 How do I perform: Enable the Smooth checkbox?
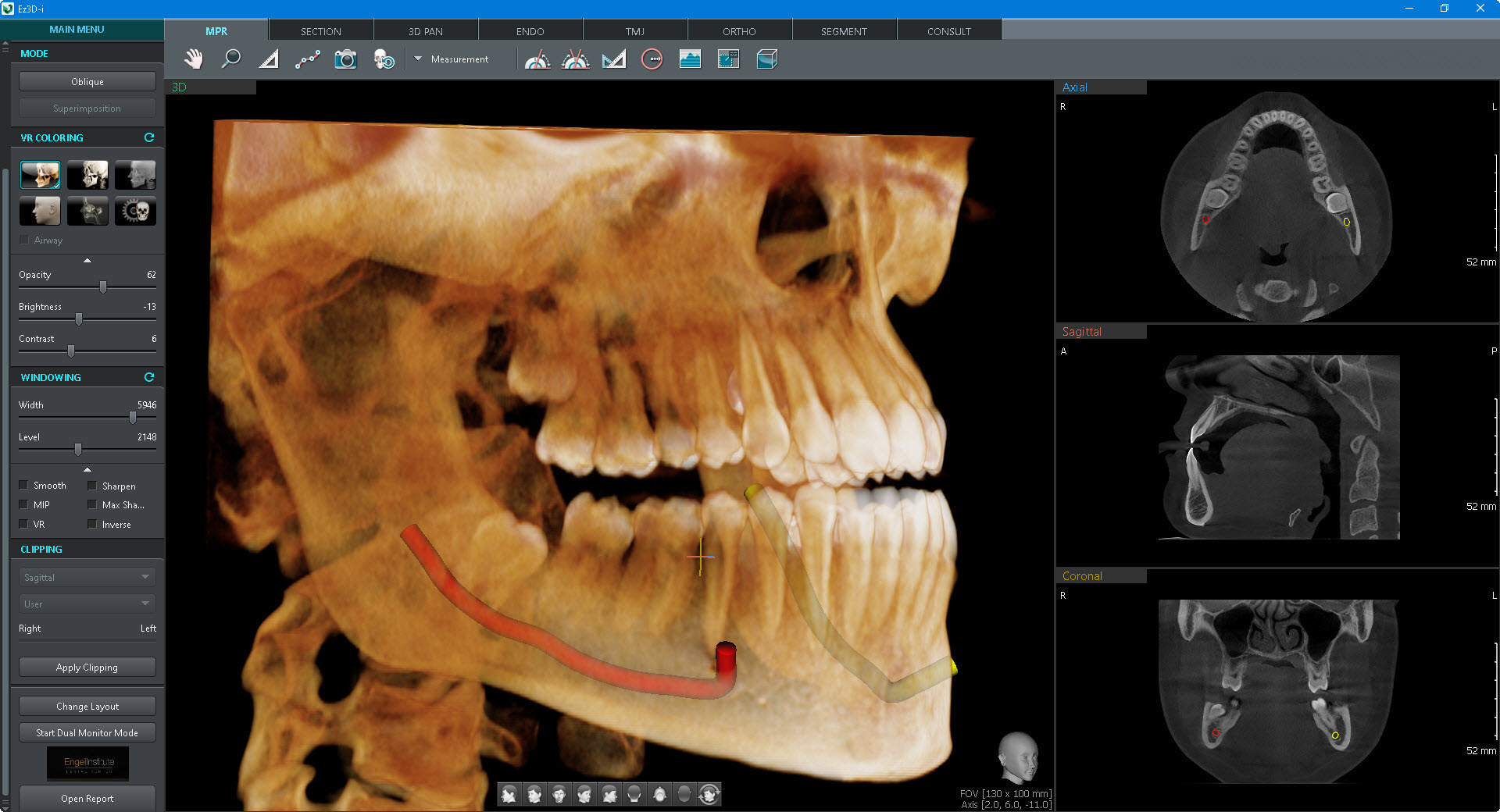(23, 485)
